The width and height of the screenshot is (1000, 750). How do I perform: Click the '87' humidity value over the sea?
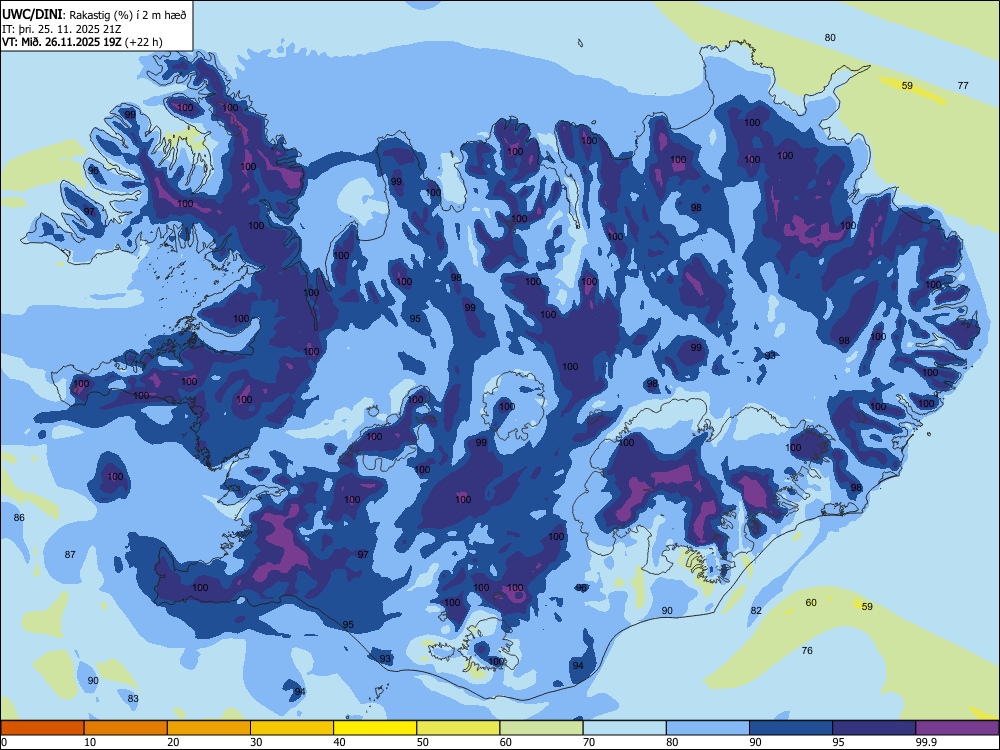coord(70,554)
